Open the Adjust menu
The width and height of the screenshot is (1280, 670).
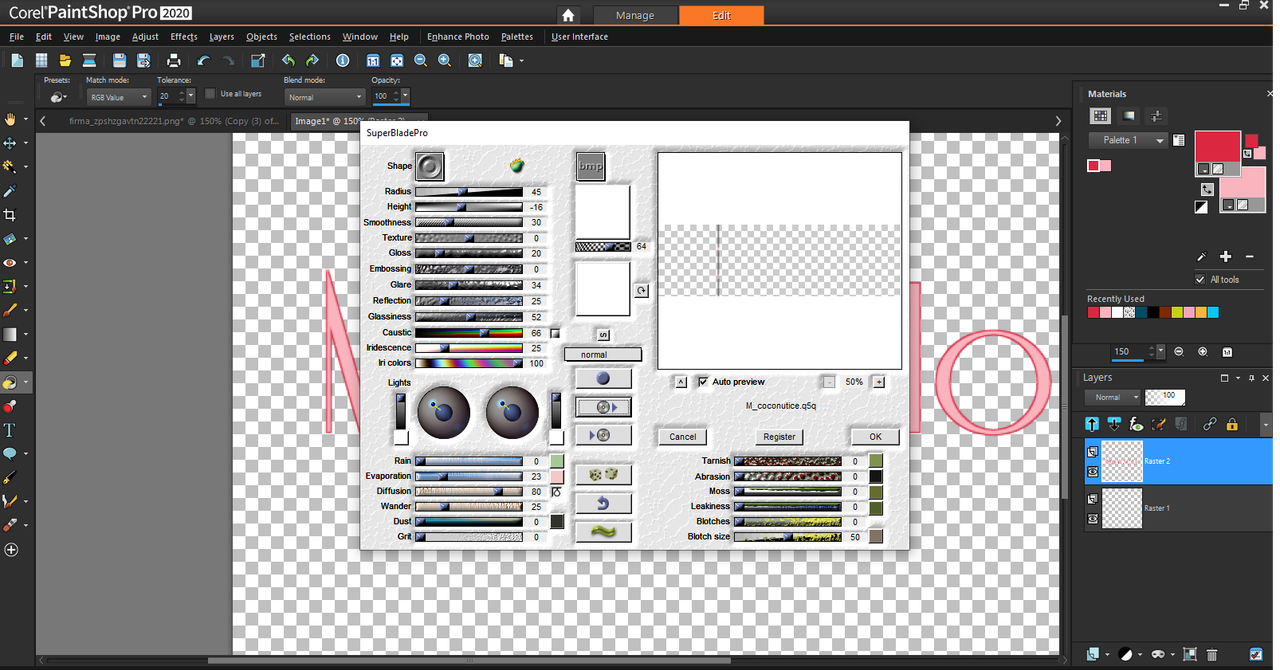tap(145, 37)
